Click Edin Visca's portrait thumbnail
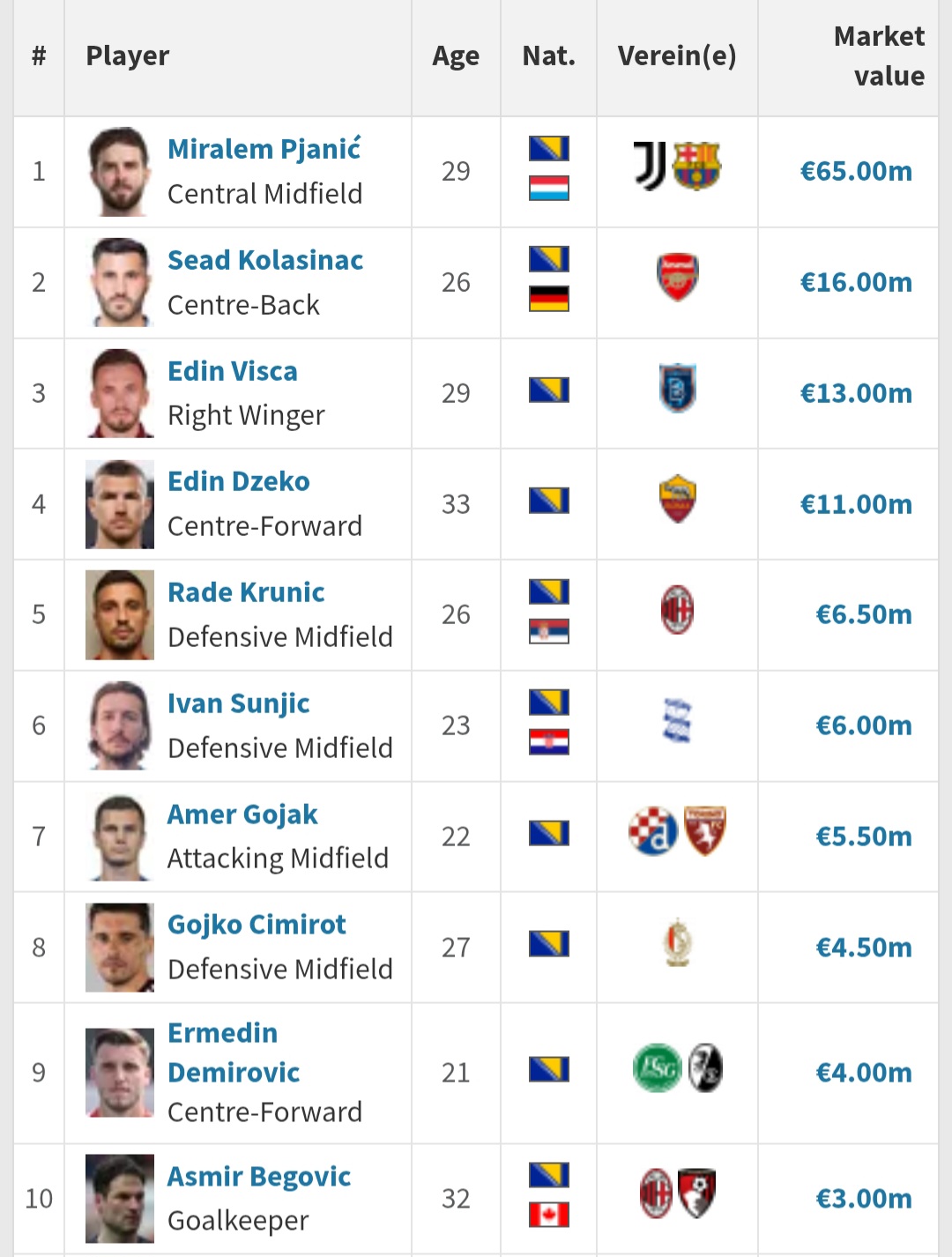This screenshot has width=952, height=1257. pos(120,393)
